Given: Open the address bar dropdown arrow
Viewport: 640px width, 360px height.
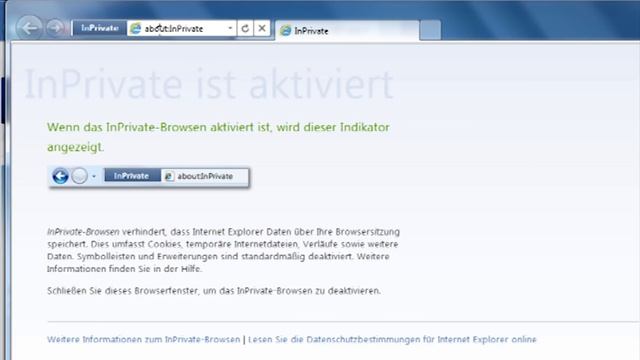Looking at the screenshot, I should 230,28.
